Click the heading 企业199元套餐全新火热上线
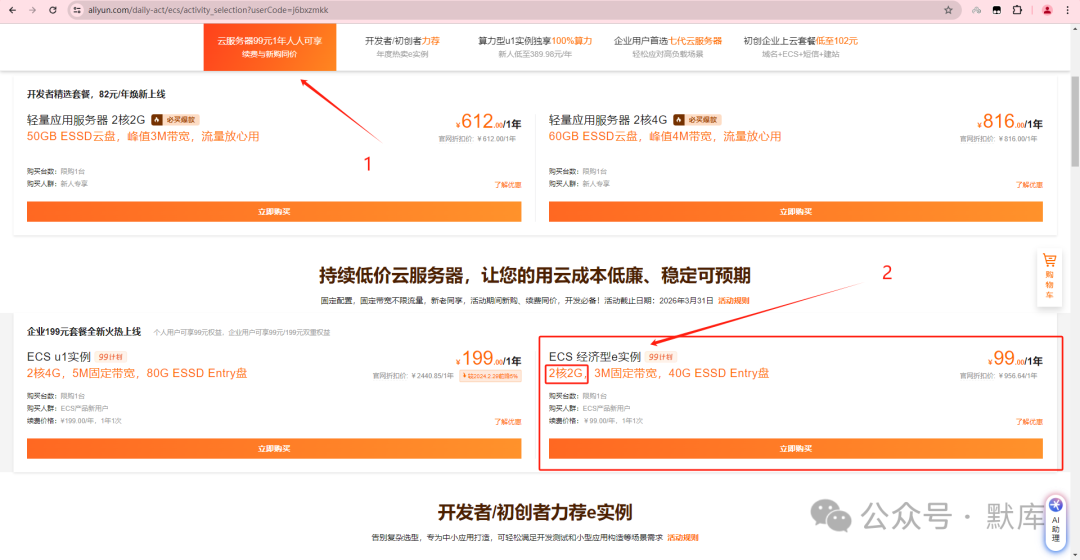 84,332
